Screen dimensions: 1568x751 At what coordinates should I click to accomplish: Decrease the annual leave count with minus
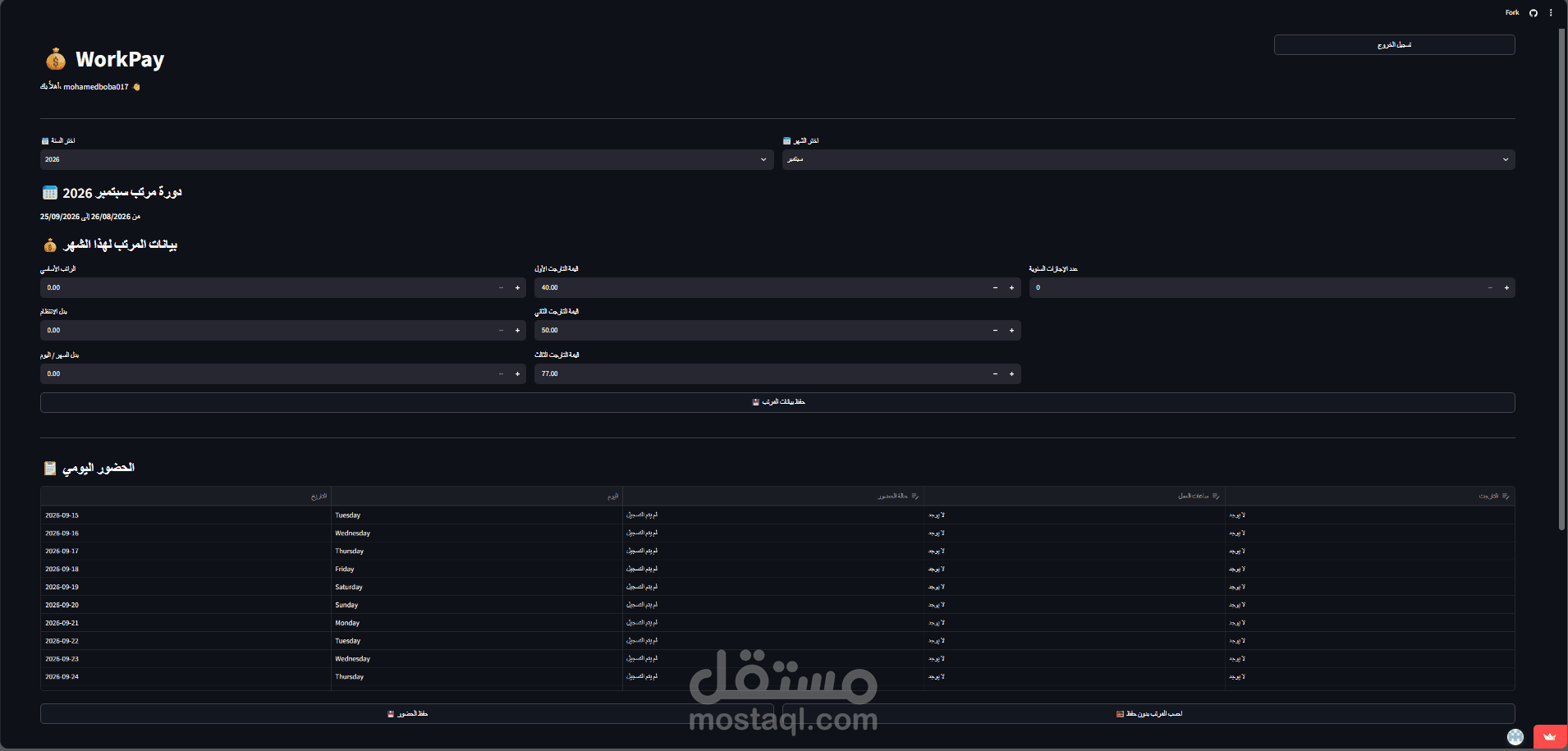[x=1490, y=287]
